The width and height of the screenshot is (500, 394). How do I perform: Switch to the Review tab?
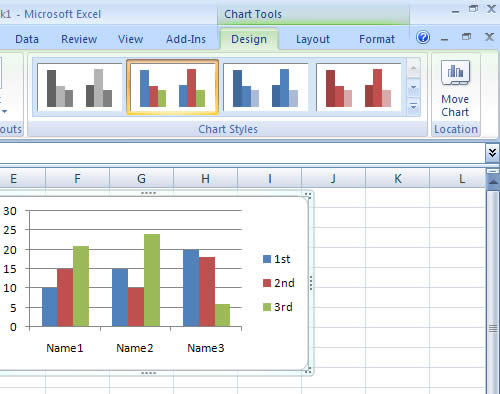(x=79, y=39)
